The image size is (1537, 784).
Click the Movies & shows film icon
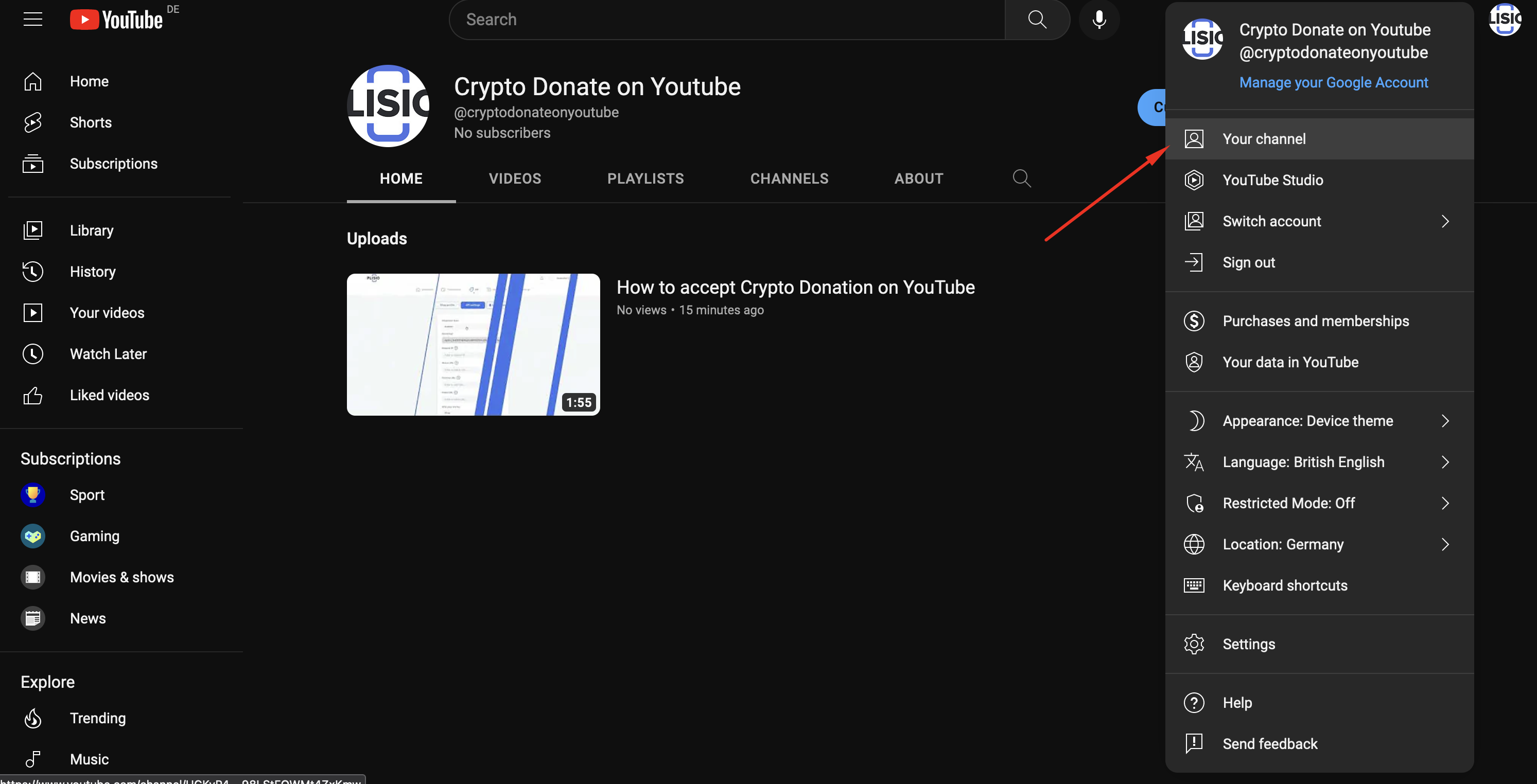(33, 577)
